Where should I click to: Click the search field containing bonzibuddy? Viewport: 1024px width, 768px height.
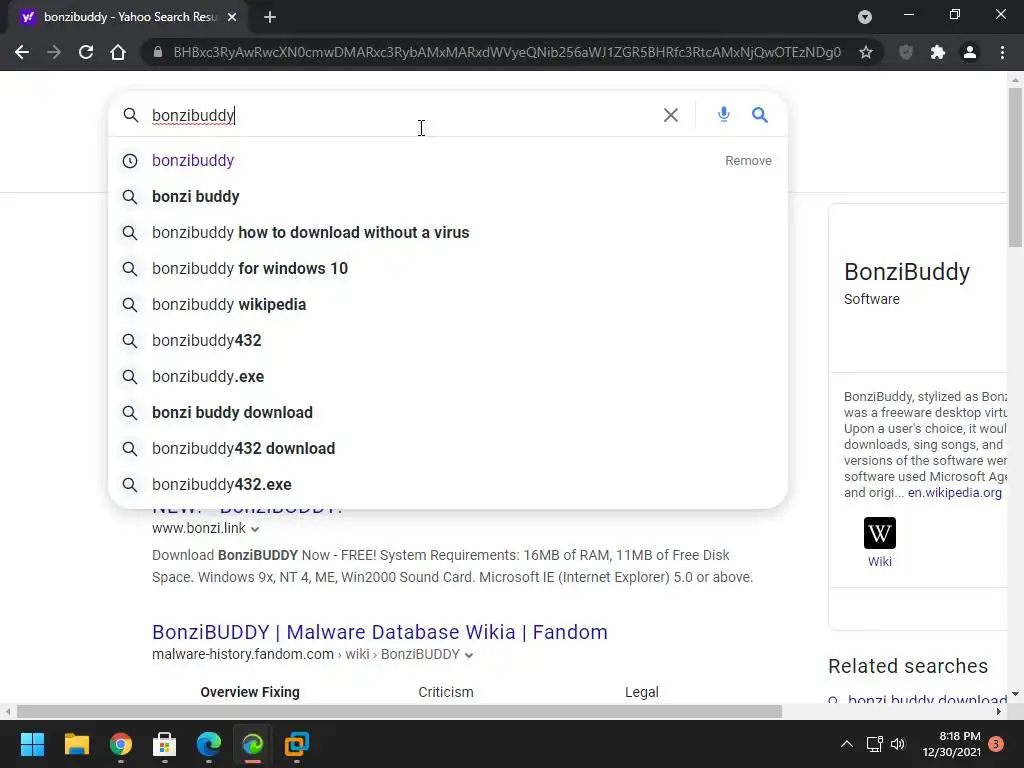402,116
